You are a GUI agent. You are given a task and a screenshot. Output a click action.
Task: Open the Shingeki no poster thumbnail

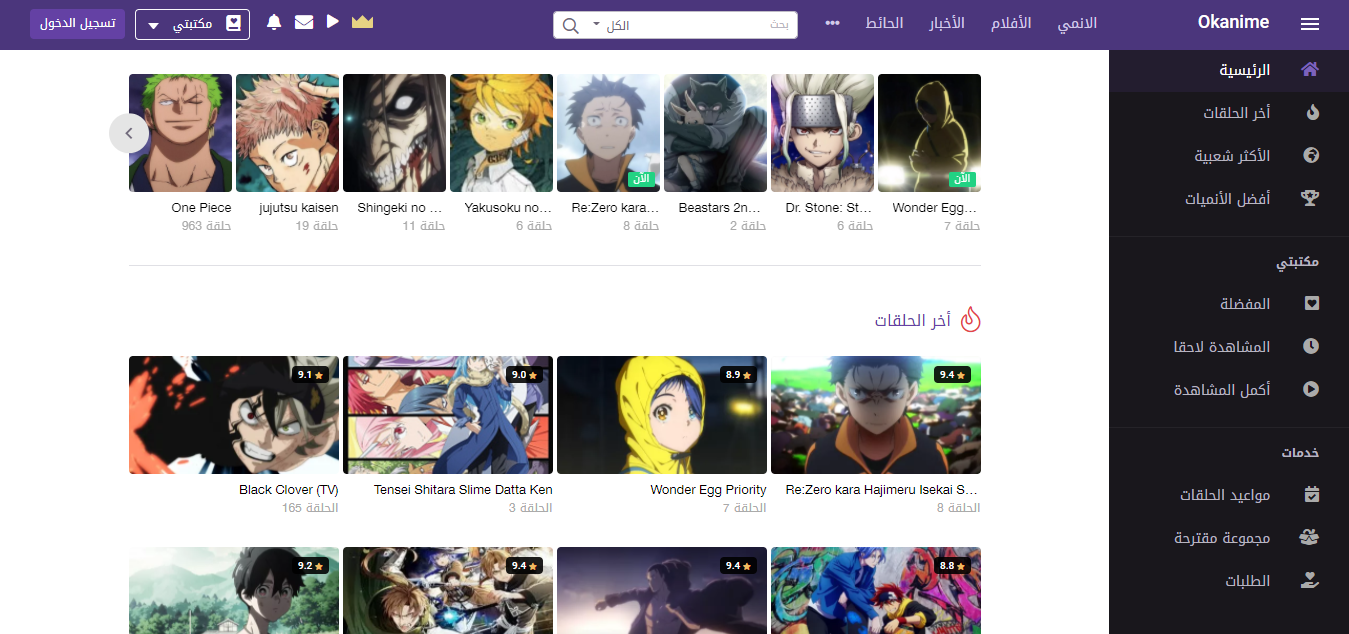[394, 133]
